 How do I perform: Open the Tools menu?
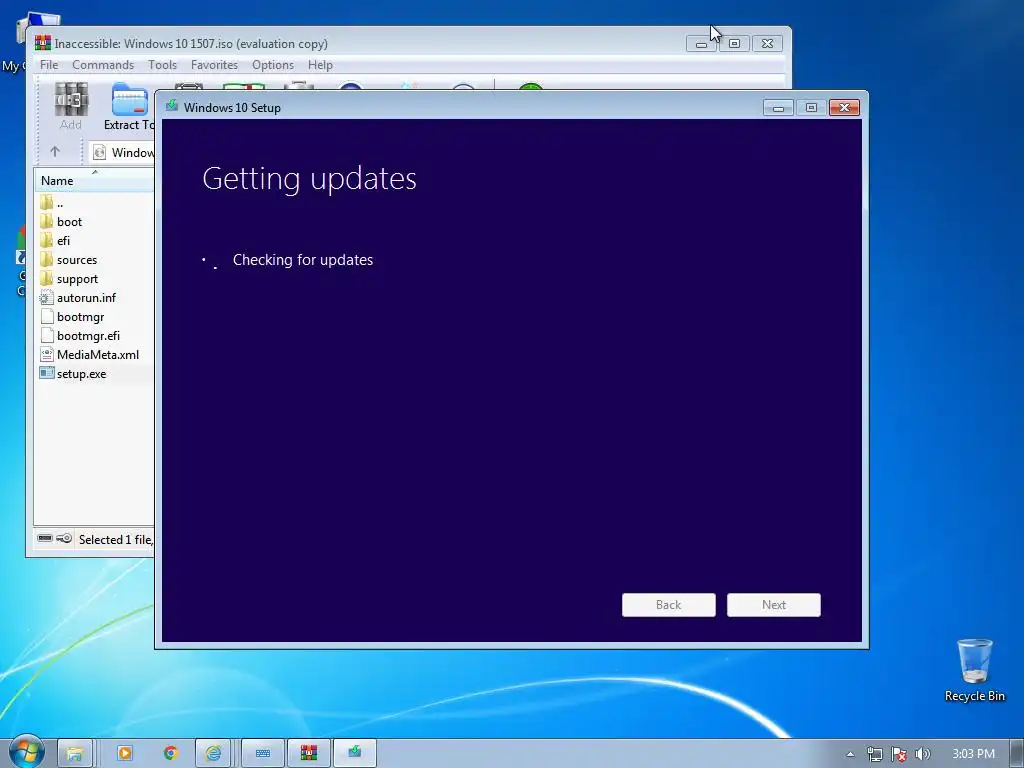pyautogui.click(x=162, y=65)
